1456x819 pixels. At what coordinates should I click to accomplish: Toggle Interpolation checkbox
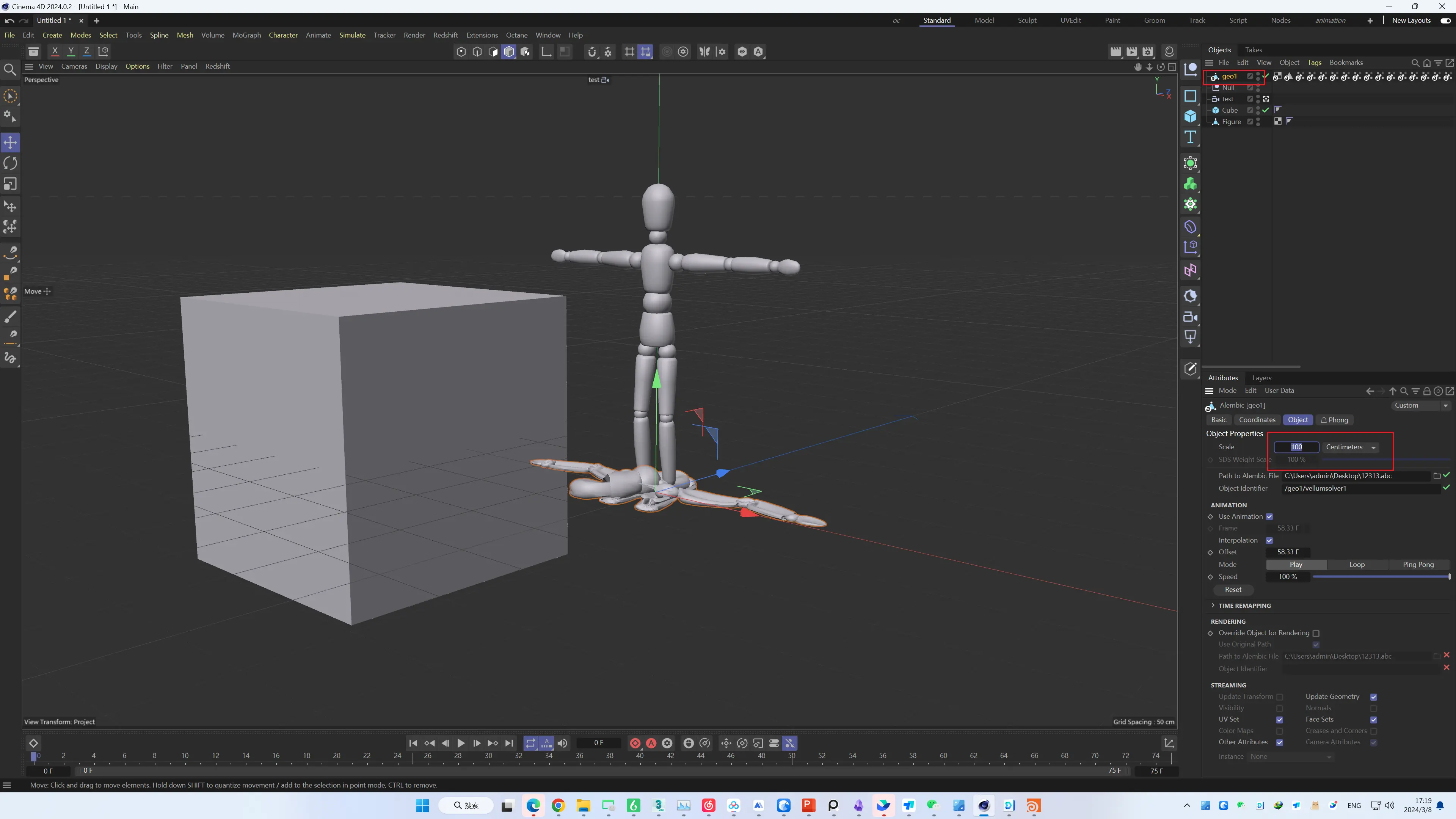(x=1269, y=540)
